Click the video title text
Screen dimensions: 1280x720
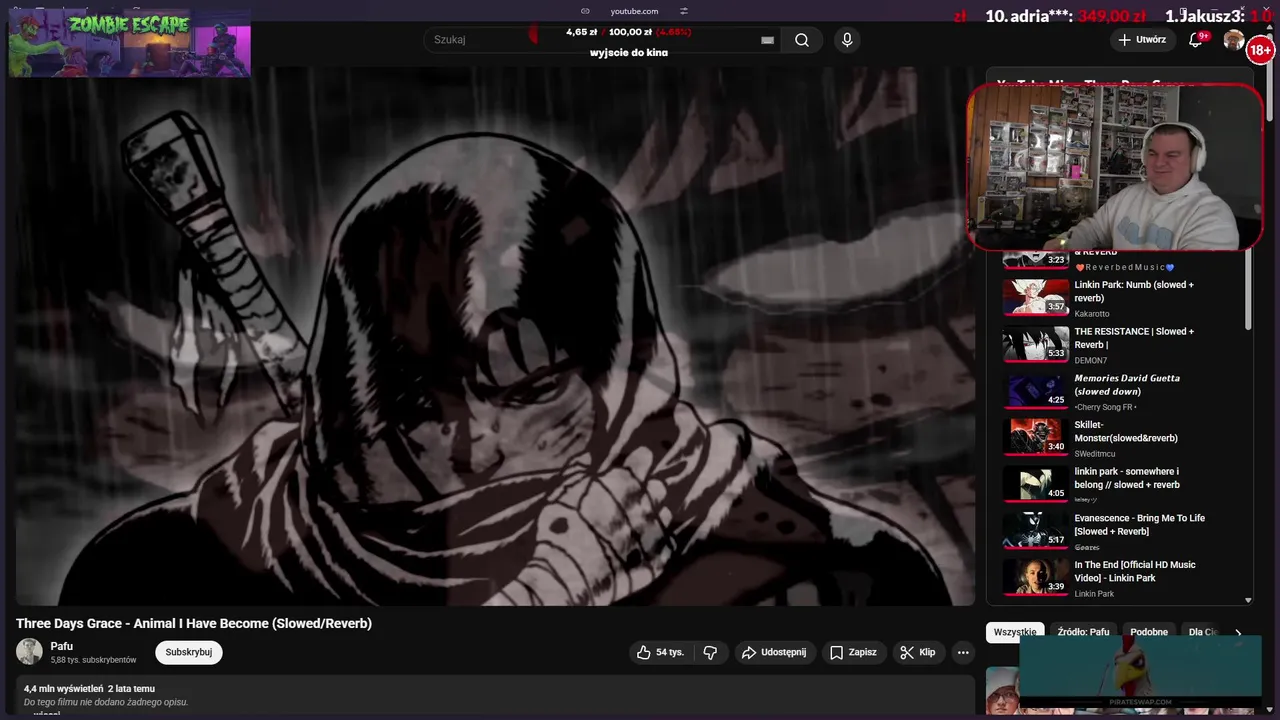[194, 623]
